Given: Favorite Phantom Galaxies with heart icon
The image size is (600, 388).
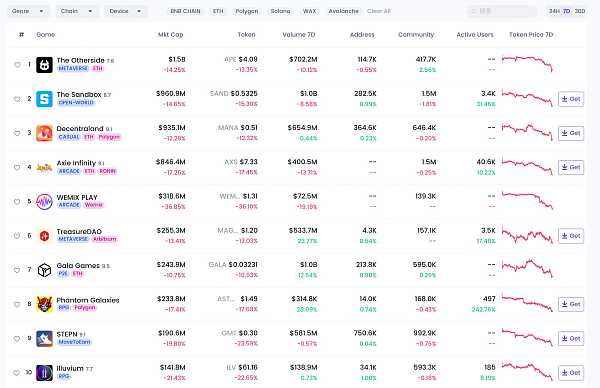Looking at the screenshot, I should (x=17, y=304).
